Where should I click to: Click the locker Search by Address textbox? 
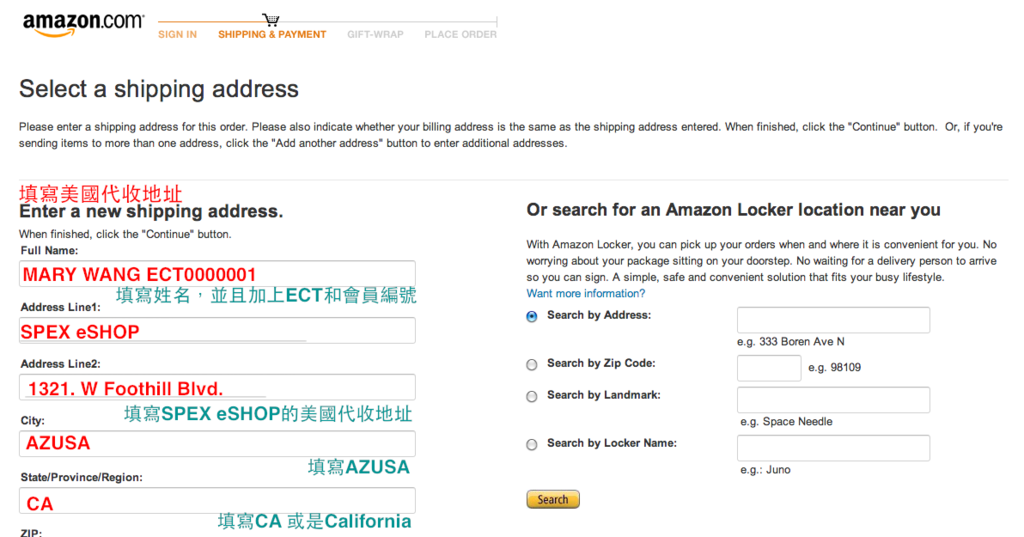click(x=833, y=320)
